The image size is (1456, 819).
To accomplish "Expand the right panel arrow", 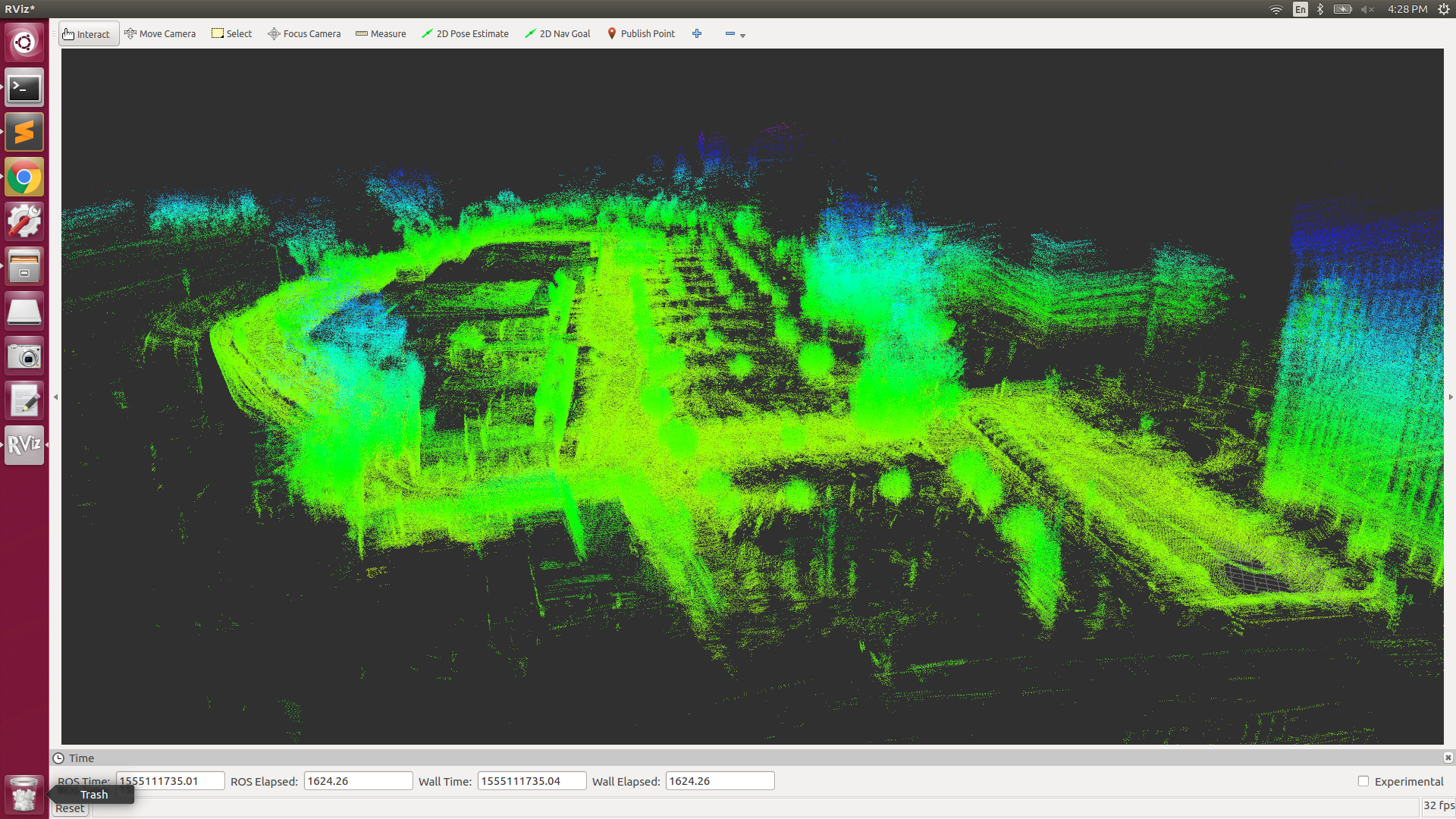I will (x=1449, y=397).
